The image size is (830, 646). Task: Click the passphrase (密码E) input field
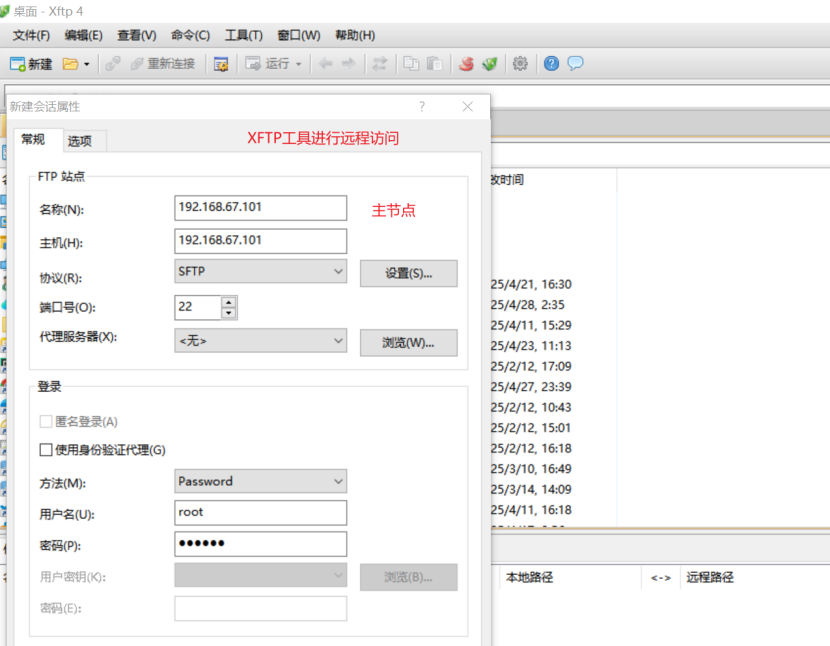pyautogui.click(x=260, y=608)
